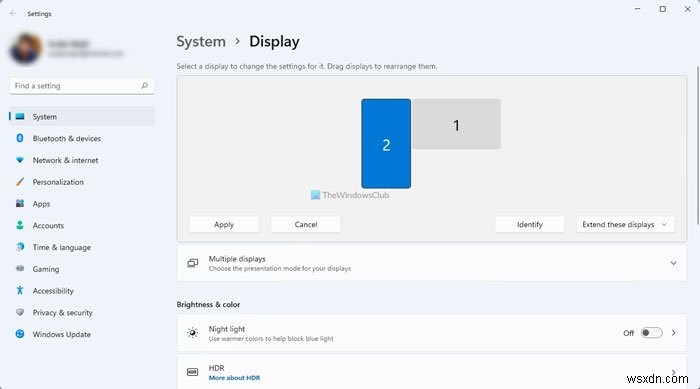Click the search magnifier icon
The width and height of the screenshot is (700, 389).
pyautogui.click(x=144, y=85)
